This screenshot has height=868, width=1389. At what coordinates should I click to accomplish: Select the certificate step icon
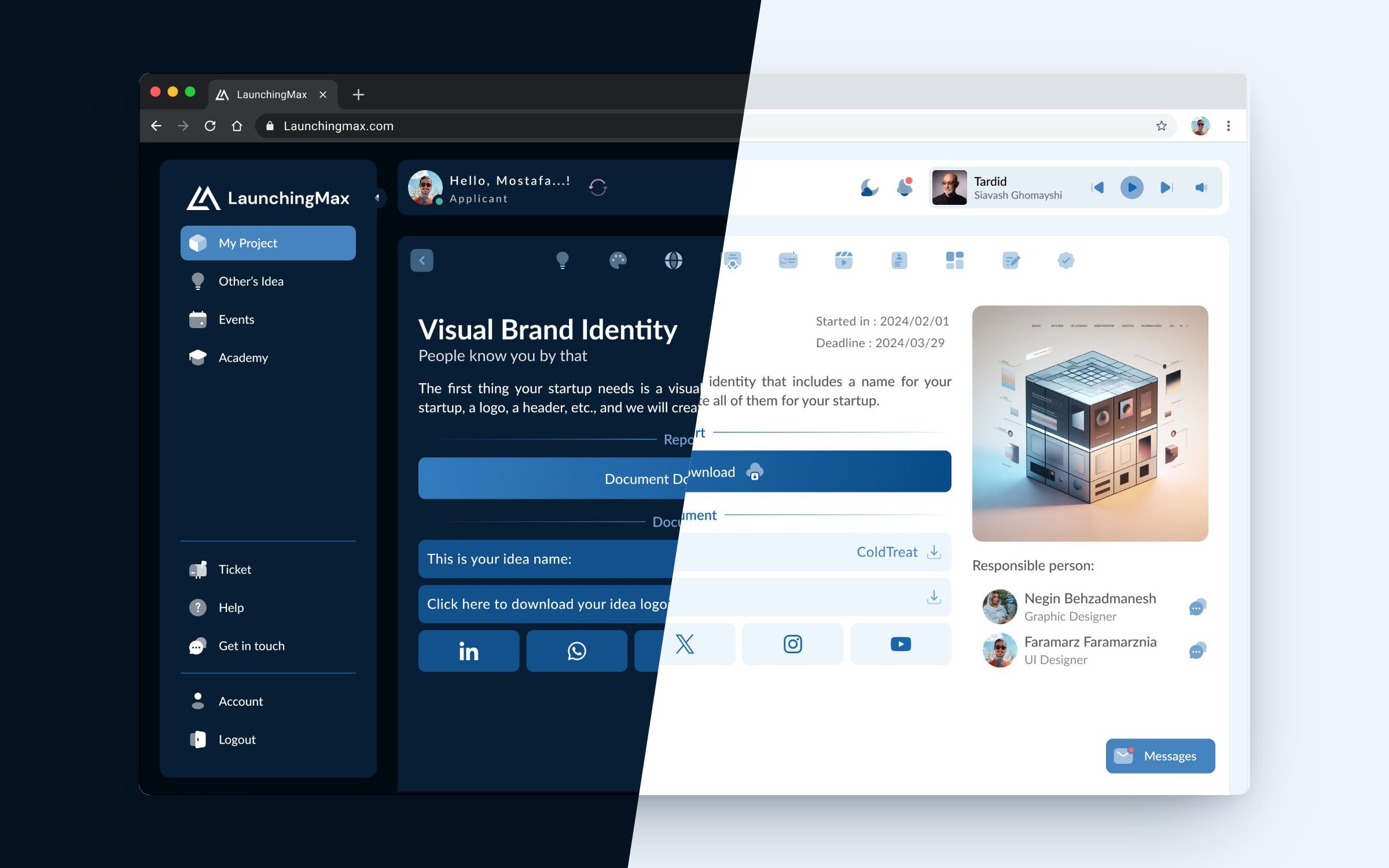point(732,260)
